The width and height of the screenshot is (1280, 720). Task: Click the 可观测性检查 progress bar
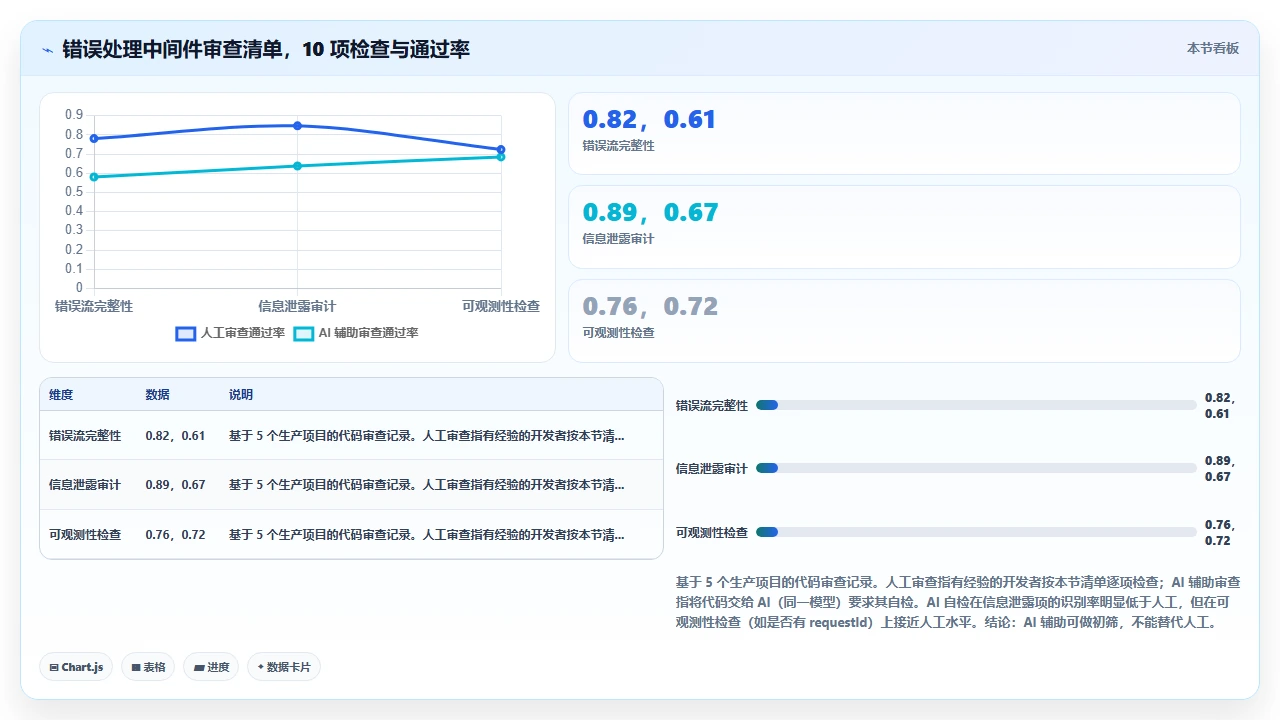(x=976, y=532)
